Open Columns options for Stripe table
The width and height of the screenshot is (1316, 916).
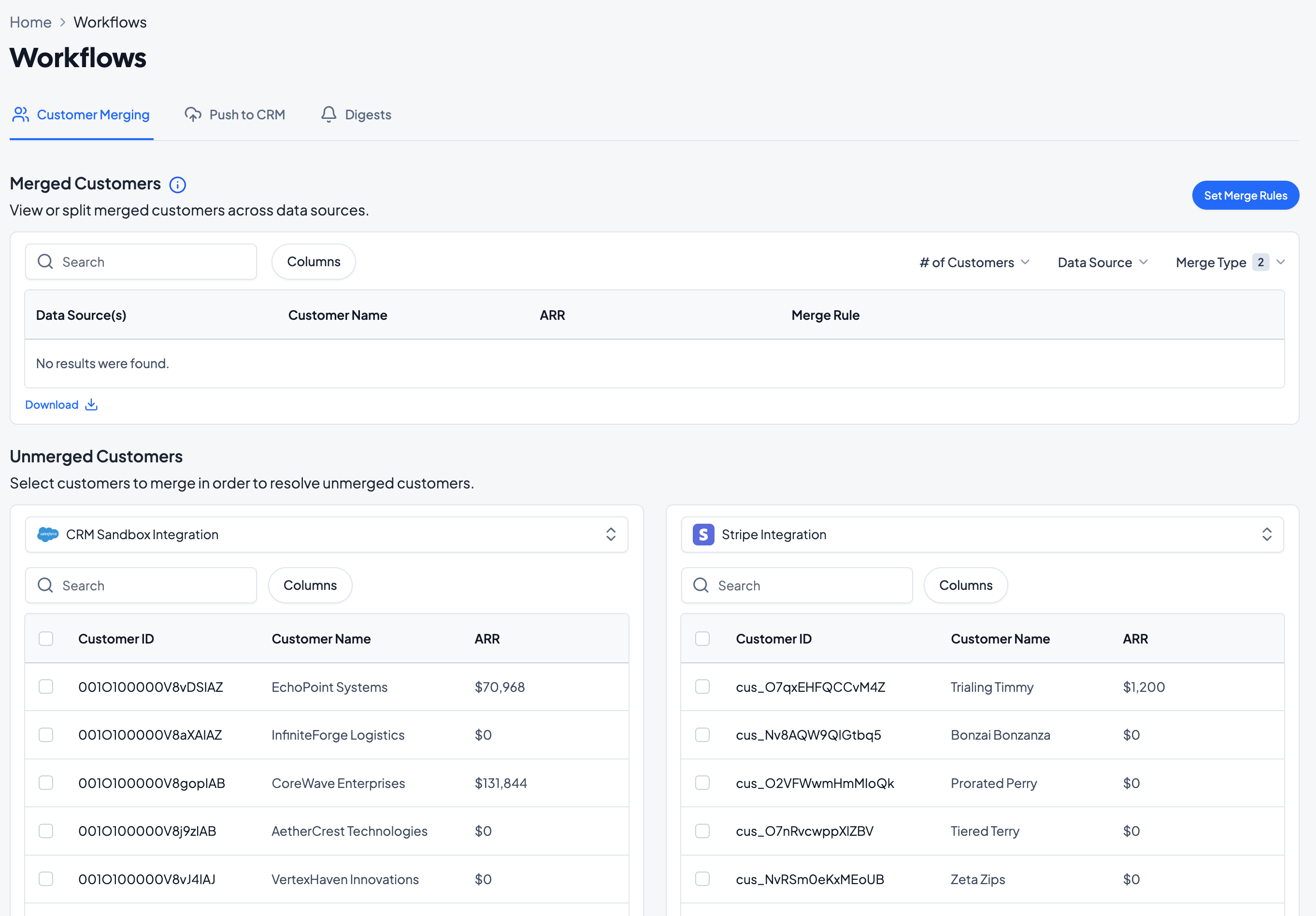point(965,585)
